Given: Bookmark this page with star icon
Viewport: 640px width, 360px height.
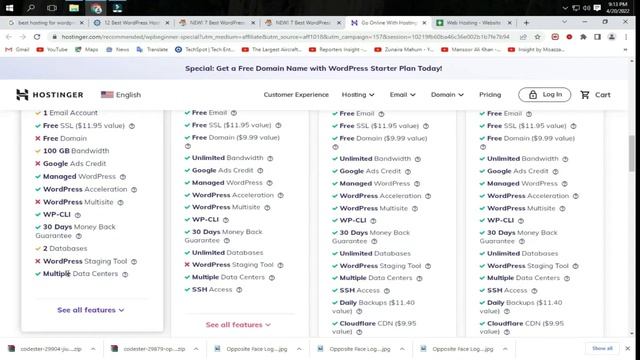Looking at the screenshot, I should 538,37.
